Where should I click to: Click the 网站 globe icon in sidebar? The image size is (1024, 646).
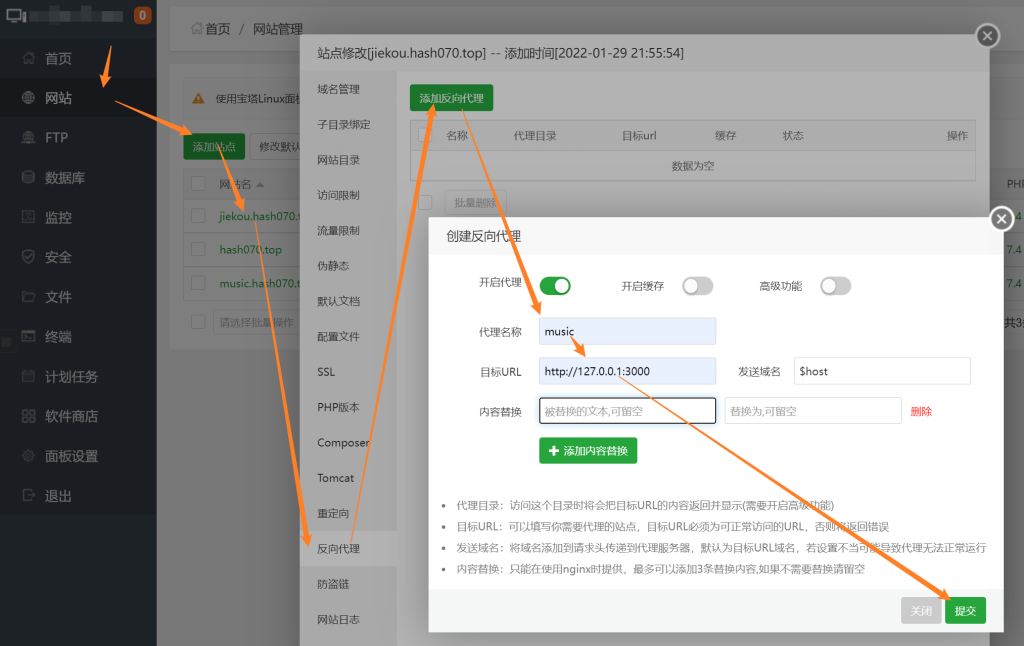point(28,98)
